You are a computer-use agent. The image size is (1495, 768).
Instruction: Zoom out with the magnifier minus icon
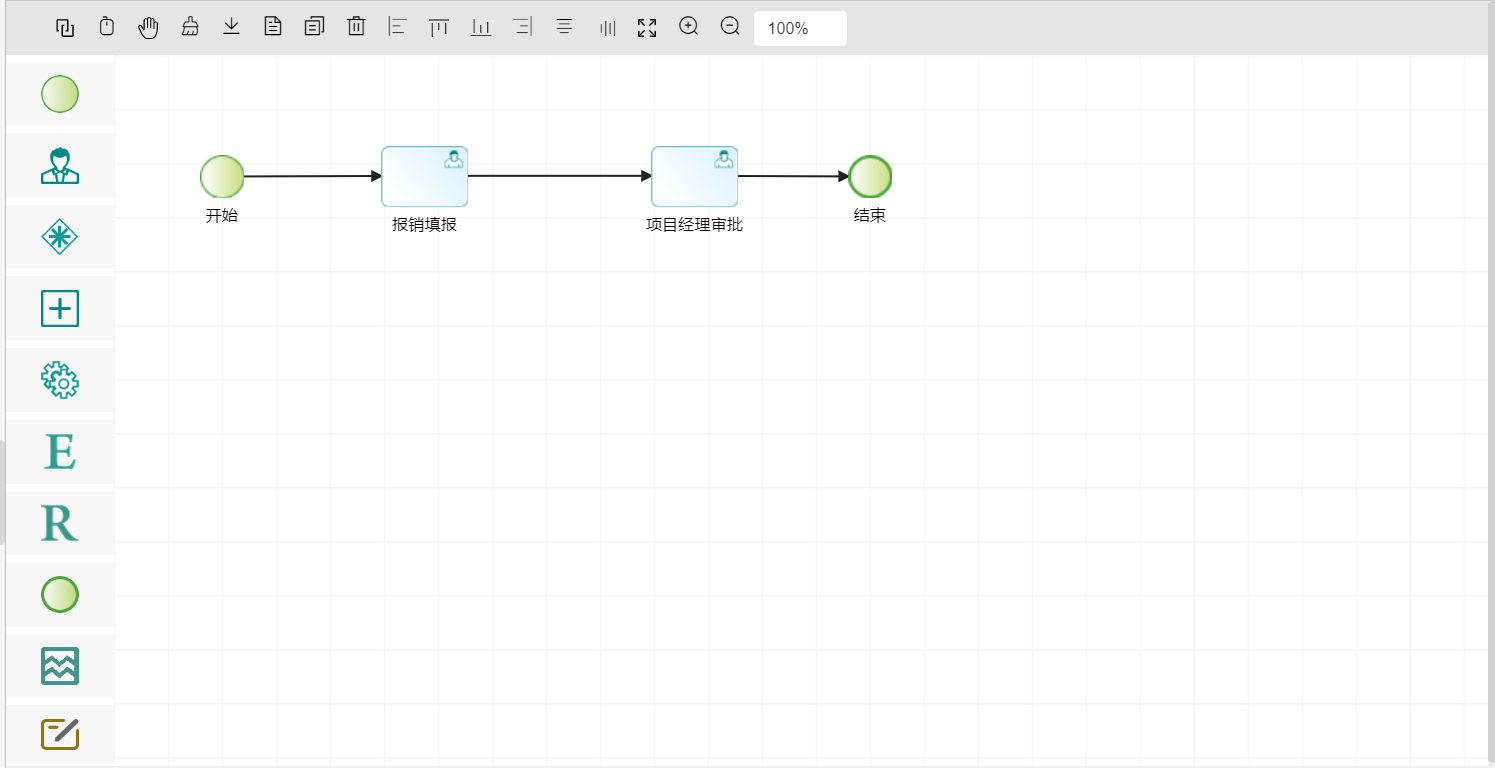coord(731,27)
